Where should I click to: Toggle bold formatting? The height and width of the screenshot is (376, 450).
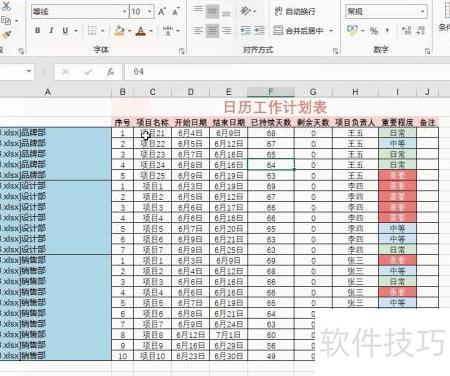pos(38,31)
